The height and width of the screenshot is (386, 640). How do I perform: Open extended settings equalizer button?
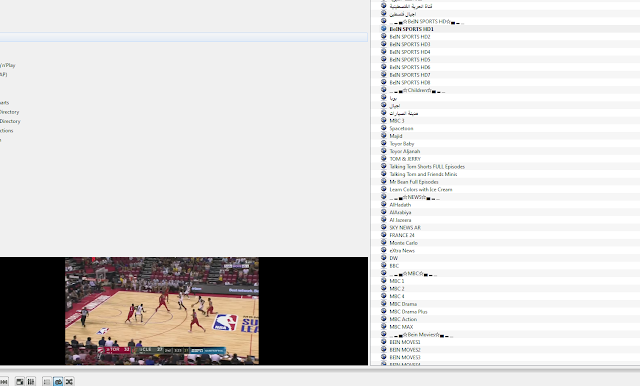31,382
